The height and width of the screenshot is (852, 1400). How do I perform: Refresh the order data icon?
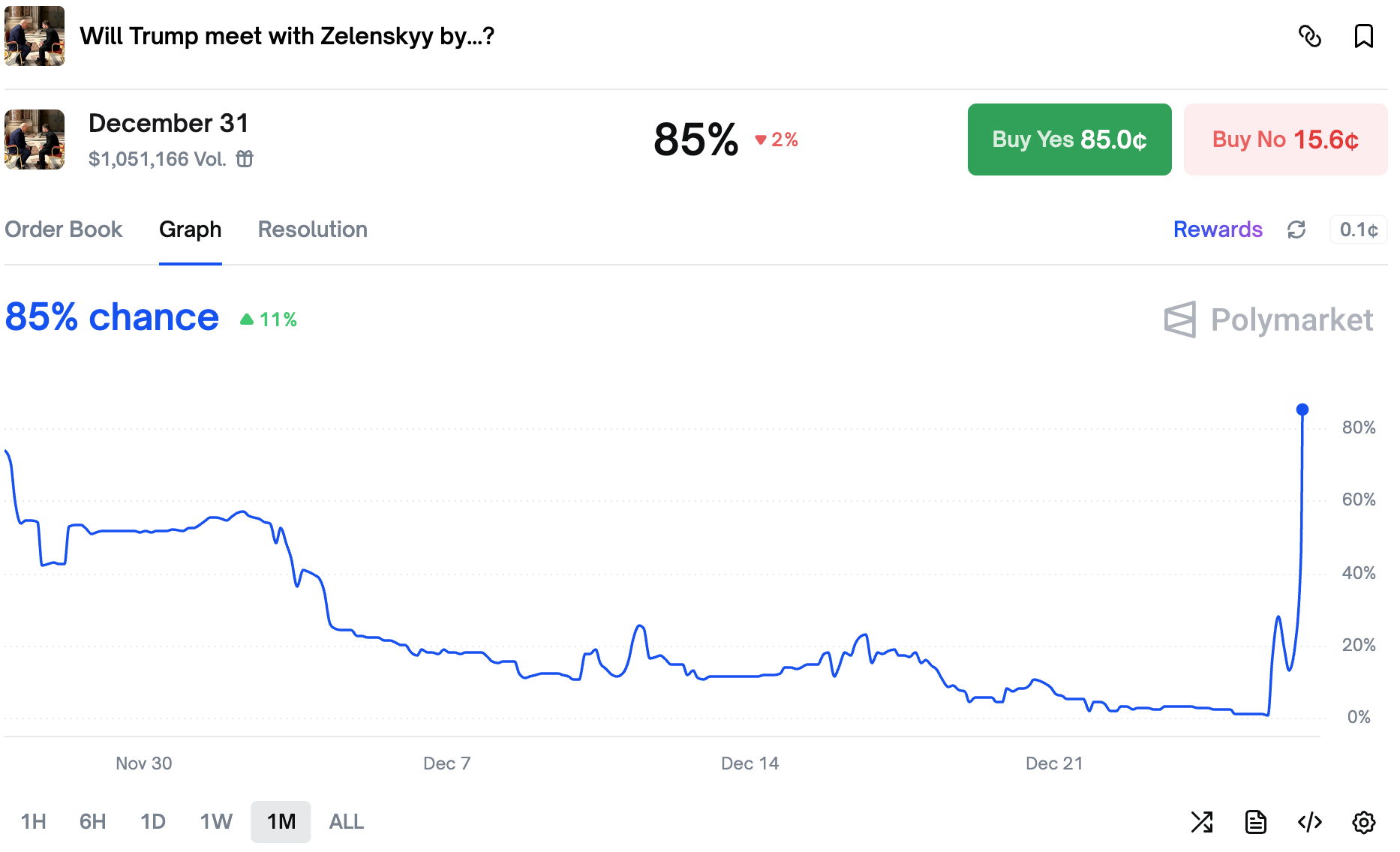(x=1296, y=229)
